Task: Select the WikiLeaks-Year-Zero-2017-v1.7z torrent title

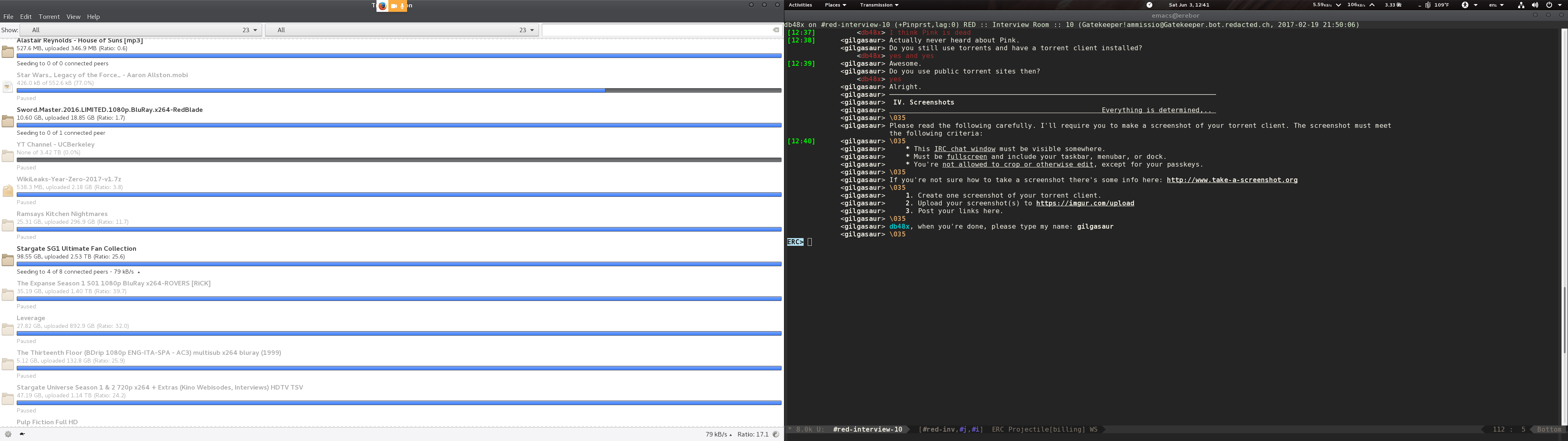Action: (x=69, y=179)
